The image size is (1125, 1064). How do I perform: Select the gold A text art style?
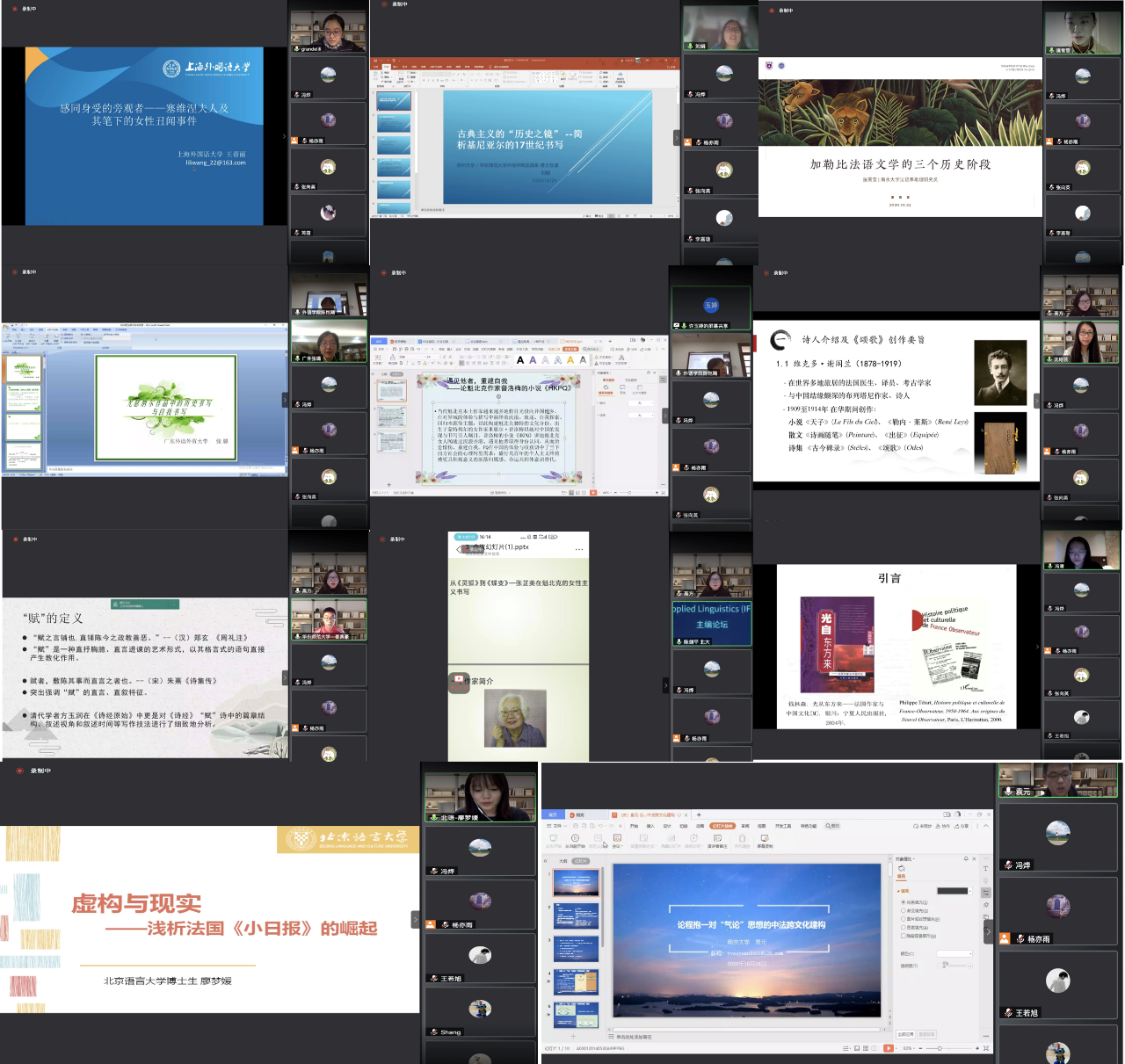(570, 359)
